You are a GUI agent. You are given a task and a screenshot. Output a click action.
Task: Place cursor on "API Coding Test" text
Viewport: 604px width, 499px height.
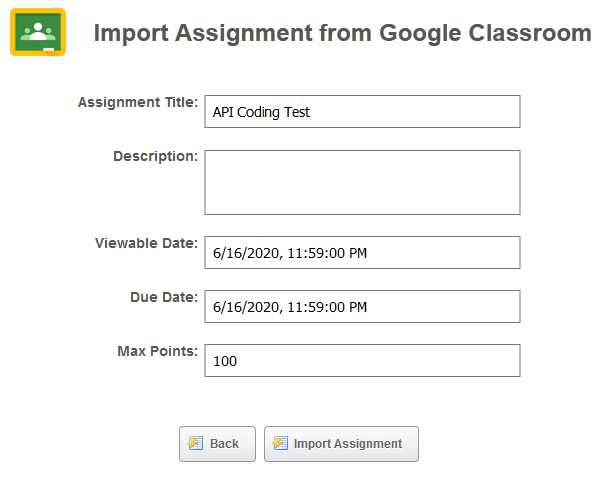coord(261,112)
